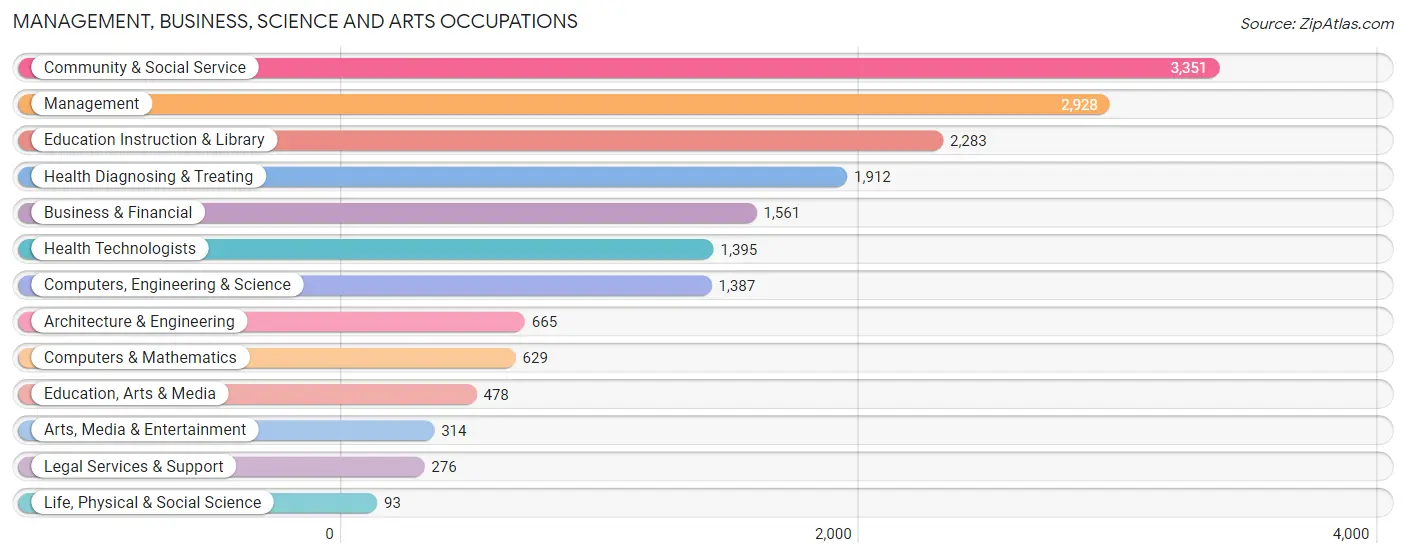1406x558 pixels.
Task: Select the Legal Services & Support label
Action: [x=134, y=467]
